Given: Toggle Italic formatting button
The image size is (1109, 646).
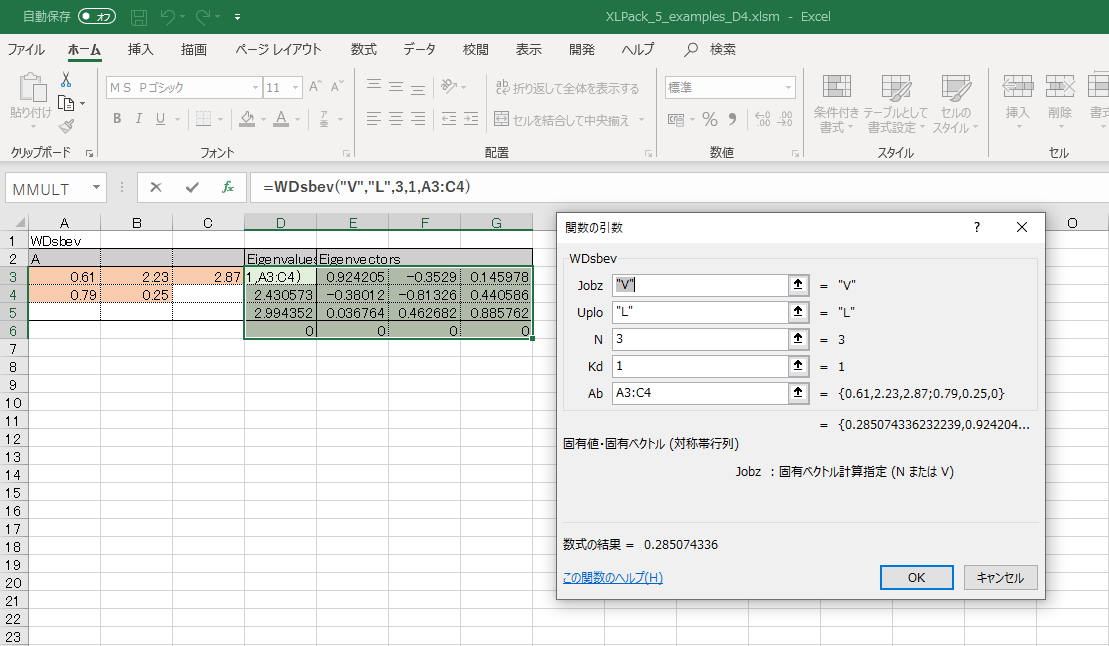Looking at the screenshot, I should tap(139, 120).
